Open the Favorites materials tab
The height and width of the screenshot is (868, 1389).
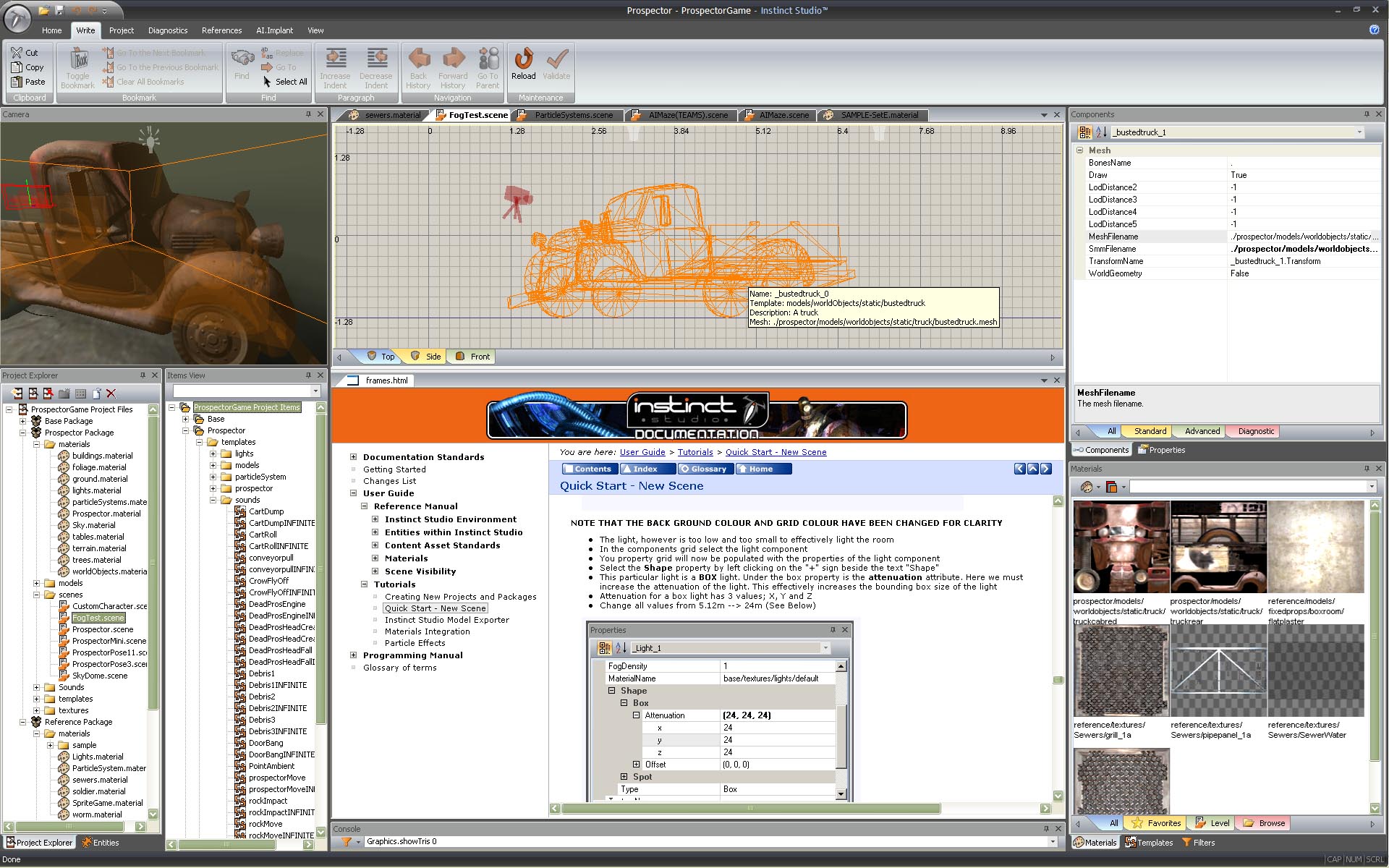point(1156,823)
